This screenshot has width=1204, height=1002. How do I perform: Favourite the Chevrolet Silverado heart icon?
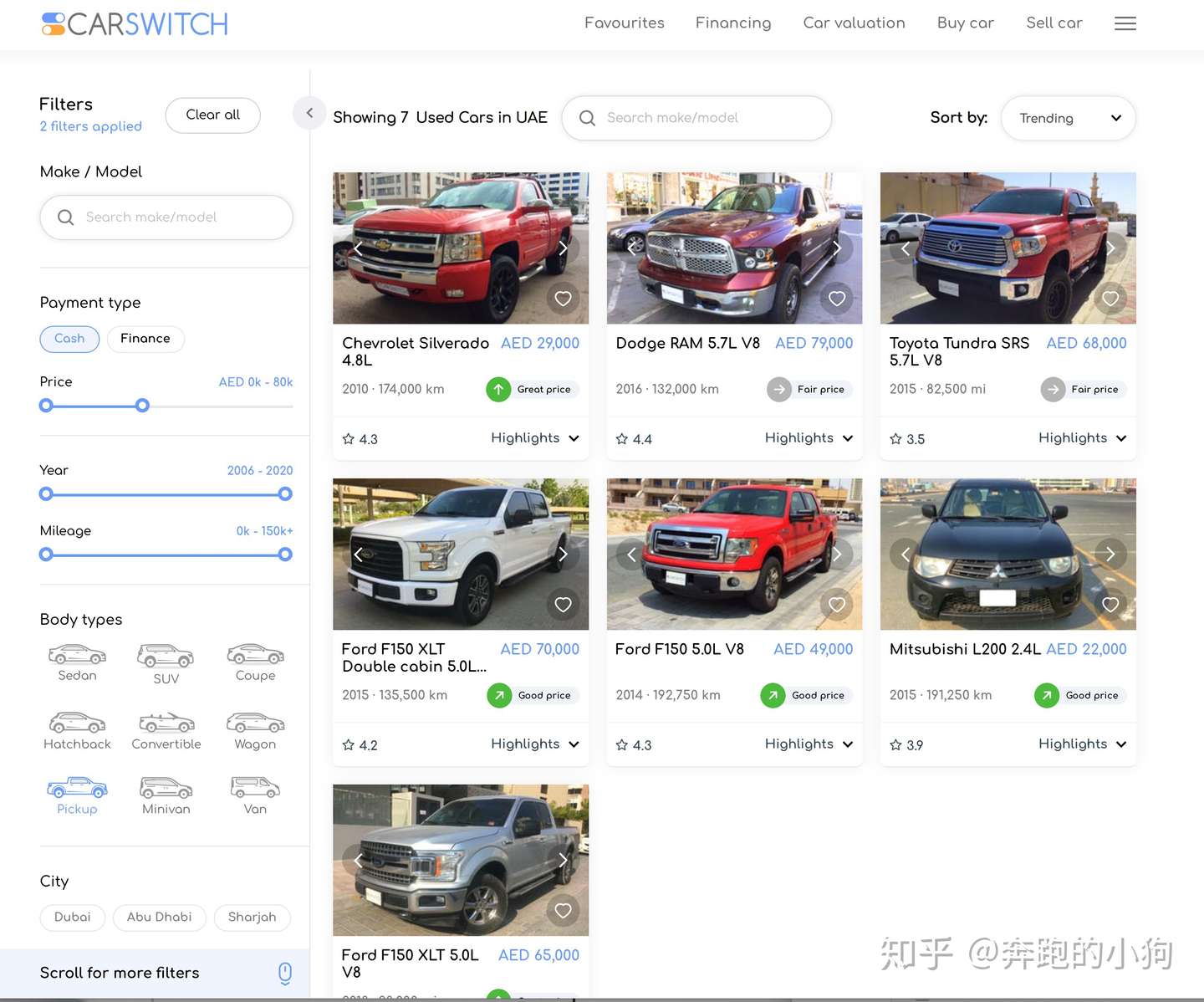click(564, 299)
